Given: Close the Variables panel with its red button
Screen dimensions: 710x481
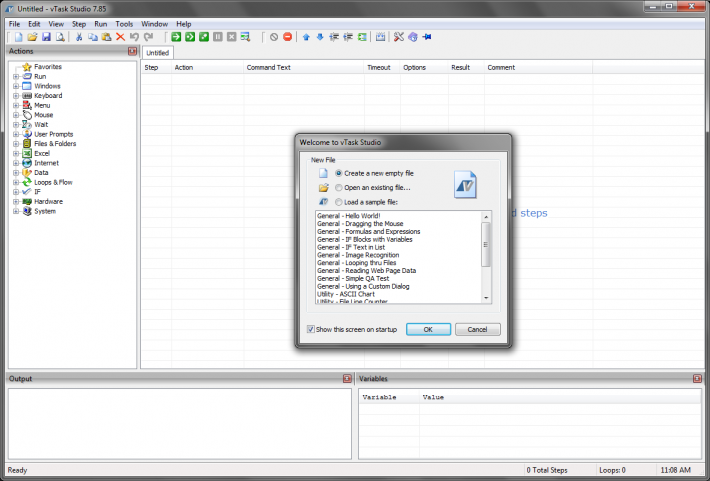Looking at the screenshot, I should tap(697, 379).
